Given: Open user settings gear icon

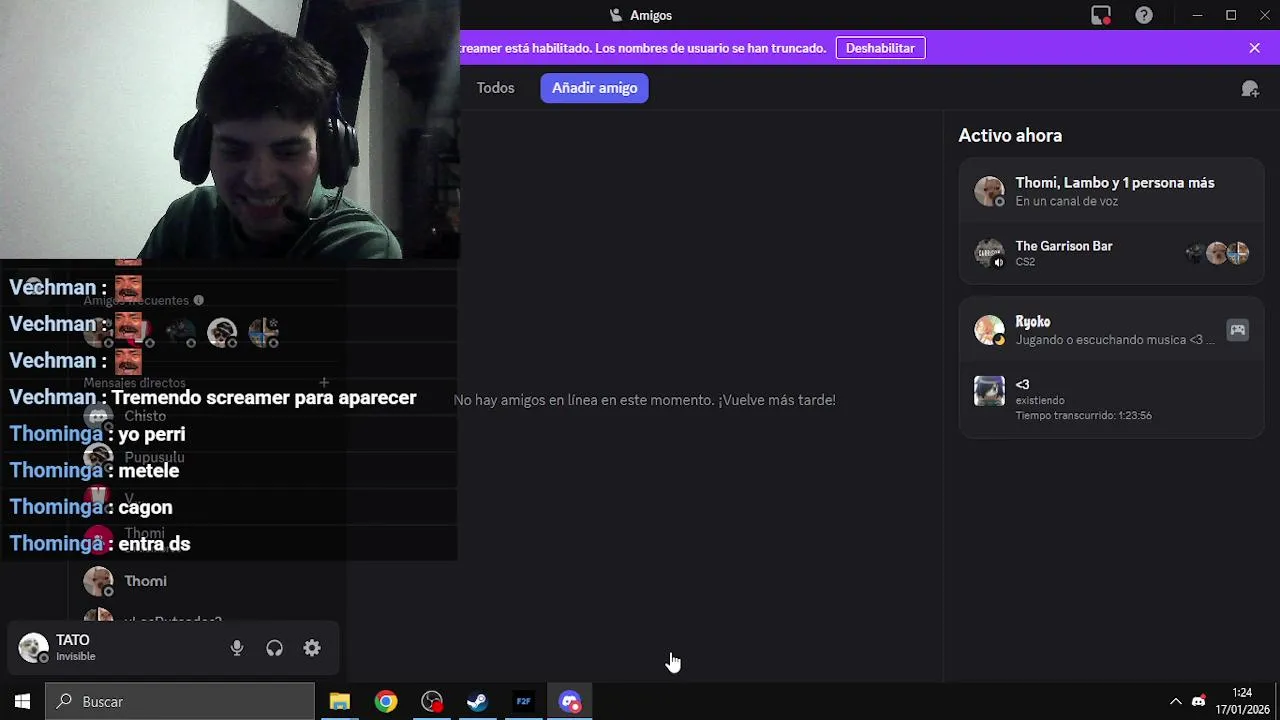Looking at the screenshot, I should [x=312, y=648].
